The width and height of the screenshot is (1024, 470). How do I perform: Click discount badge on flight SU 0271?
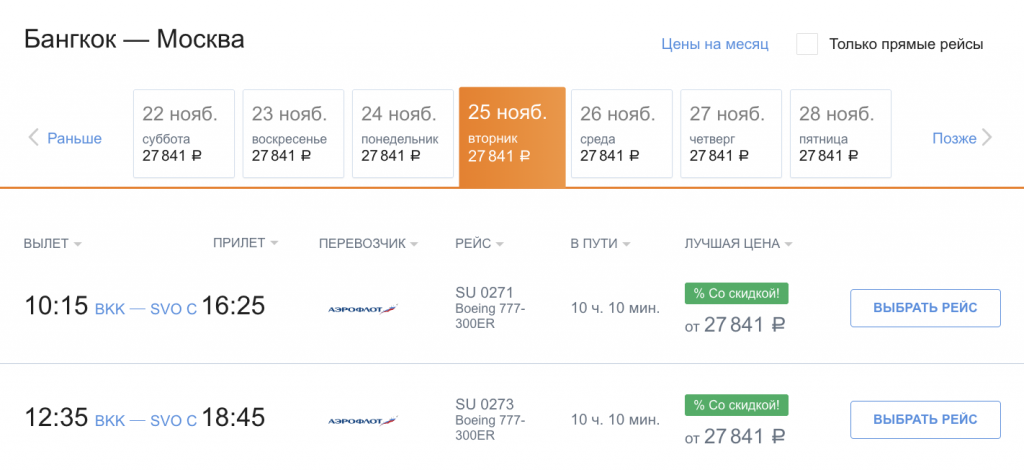736,293
